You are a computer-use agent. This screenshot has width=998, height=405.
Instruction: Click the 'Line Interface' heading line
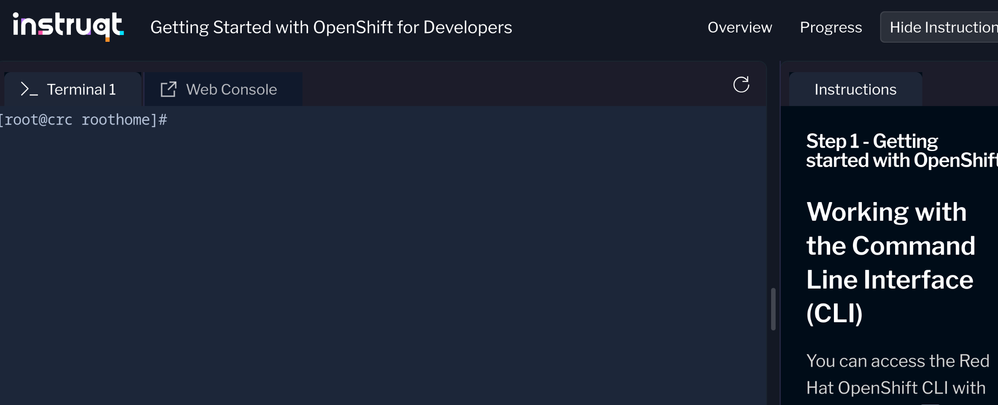pos(890,280)
